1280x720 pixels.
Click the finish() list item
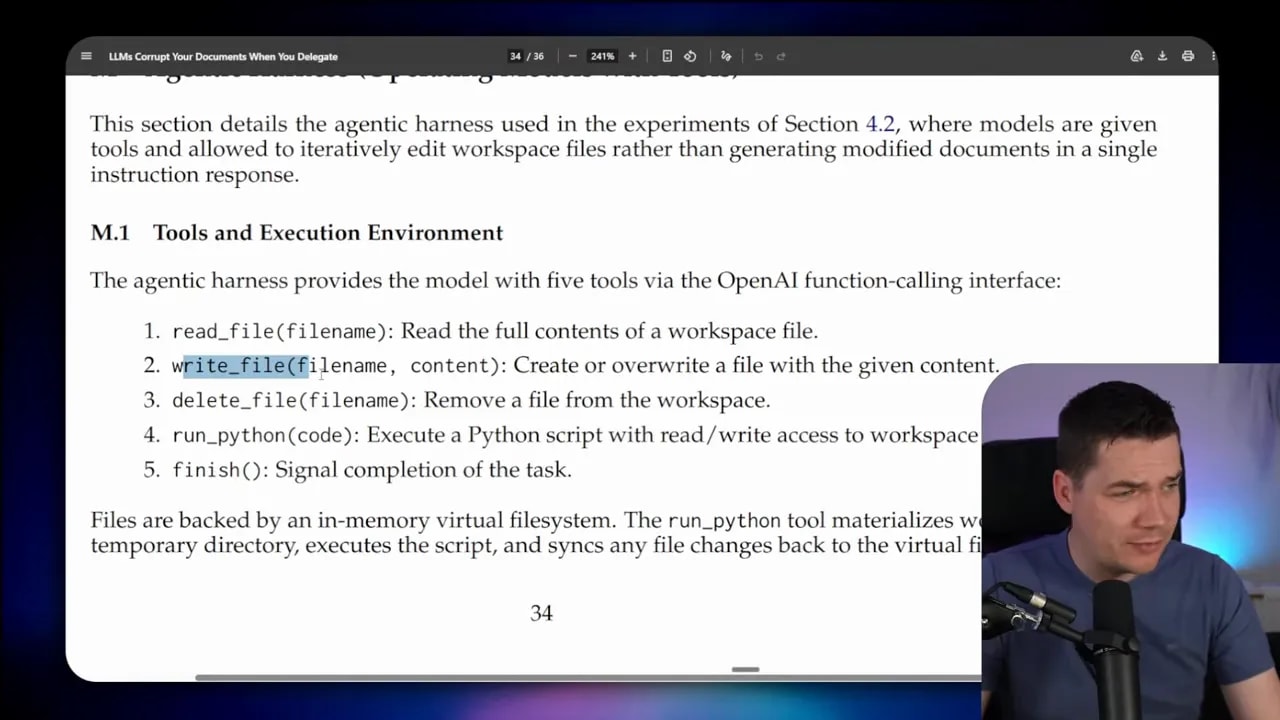tap(358, 469)
